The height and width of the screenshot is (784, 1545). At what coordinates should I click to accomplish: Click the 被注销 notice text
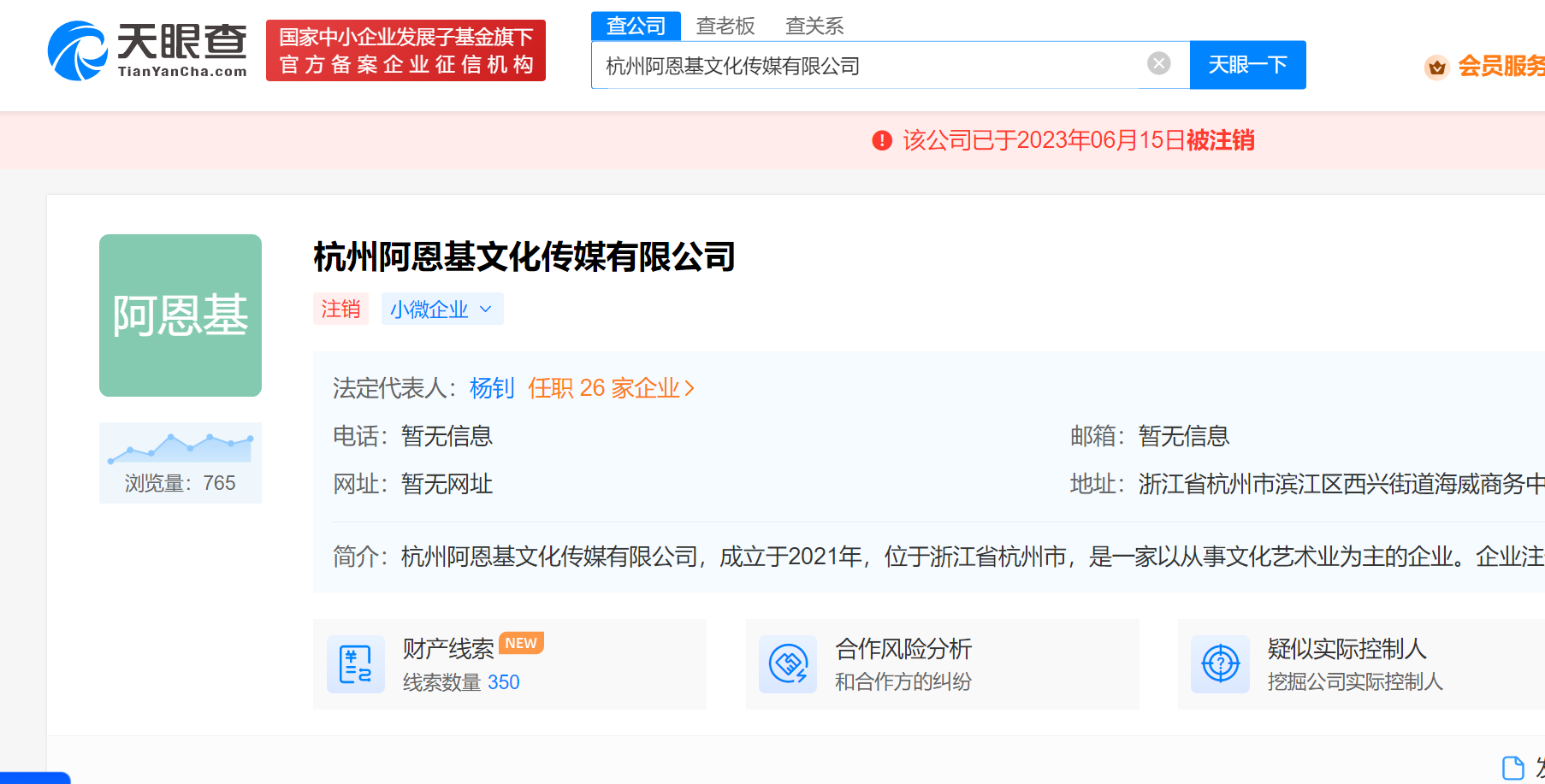pyautogui.click(x=1220, y=140)
